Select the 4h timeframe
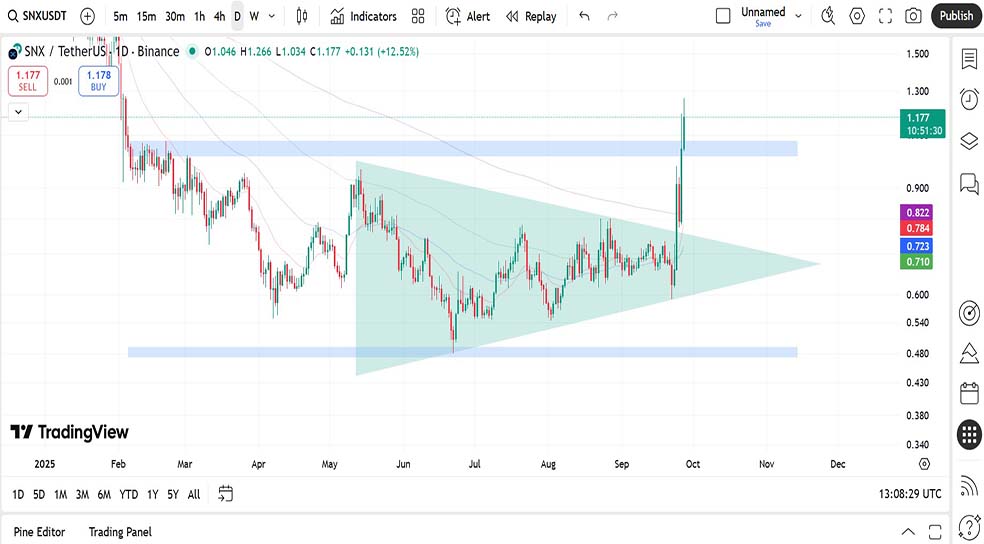Screen dimensions: 984x544 pyautogui.click(x=219, y=16)
